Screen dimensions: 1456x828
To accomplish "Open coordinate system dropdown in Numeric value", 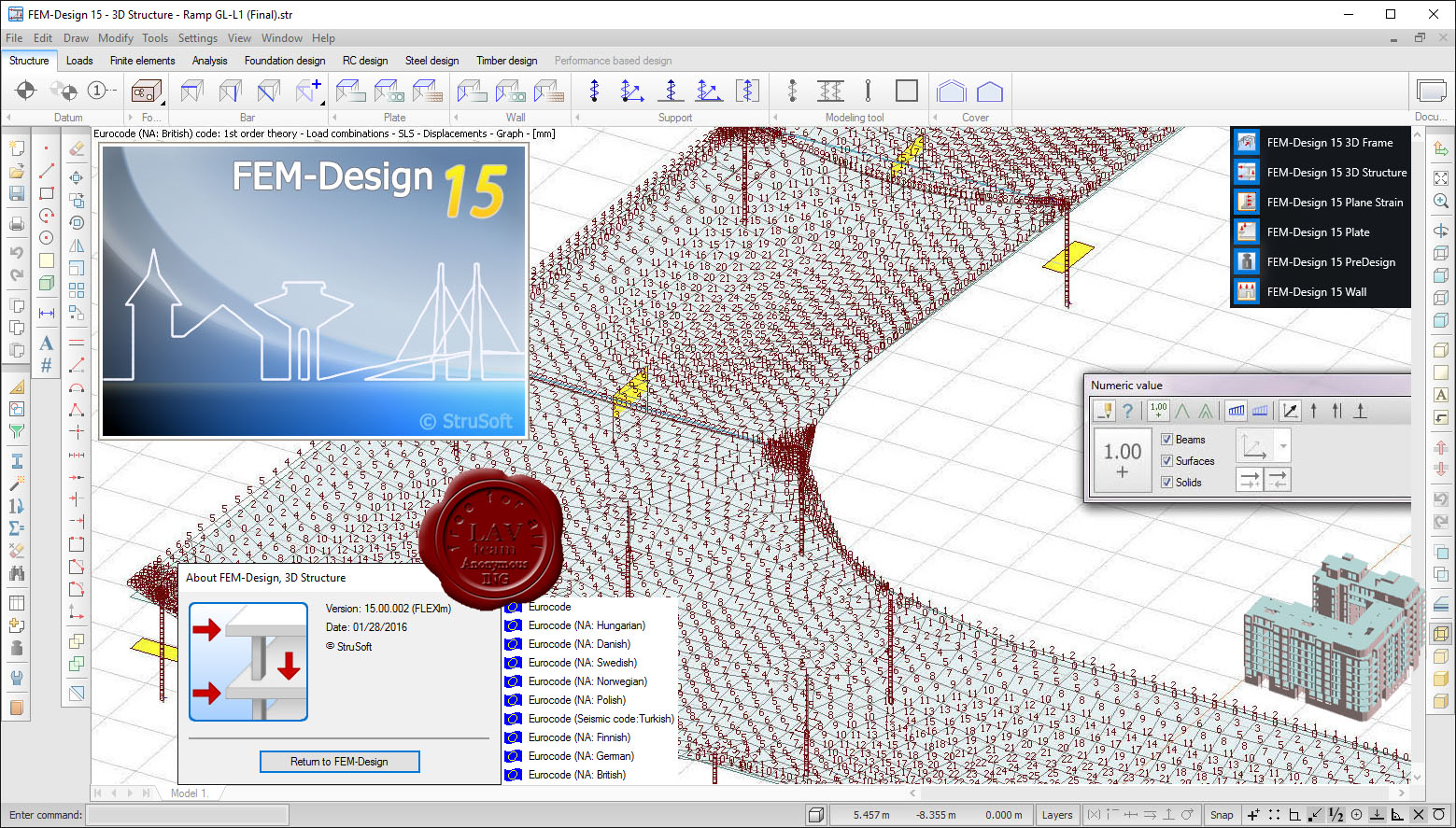I will click(x=1283, y=446).
